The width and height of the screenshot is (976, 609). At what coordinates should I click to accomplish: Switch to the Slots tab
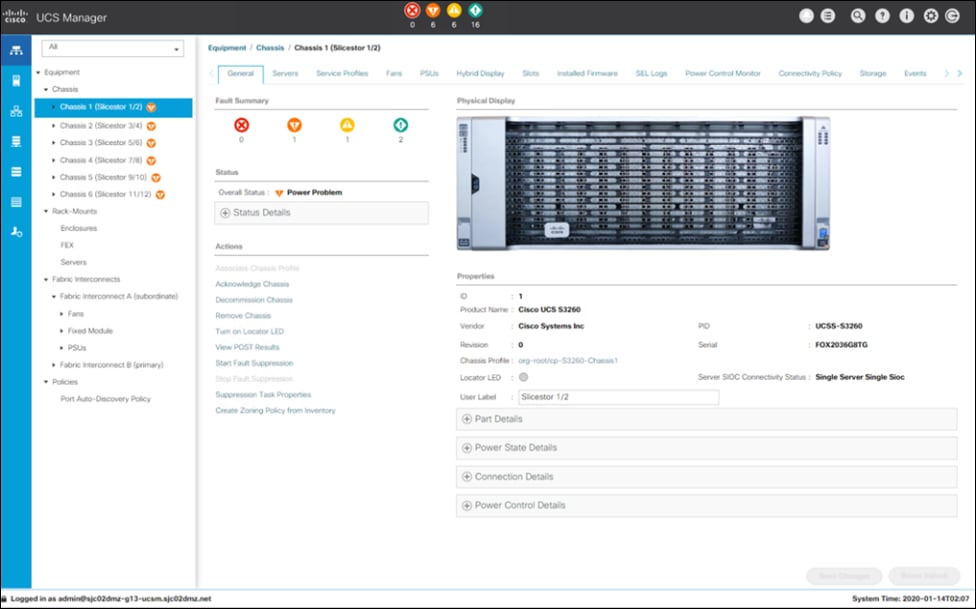tap(530, 73)
